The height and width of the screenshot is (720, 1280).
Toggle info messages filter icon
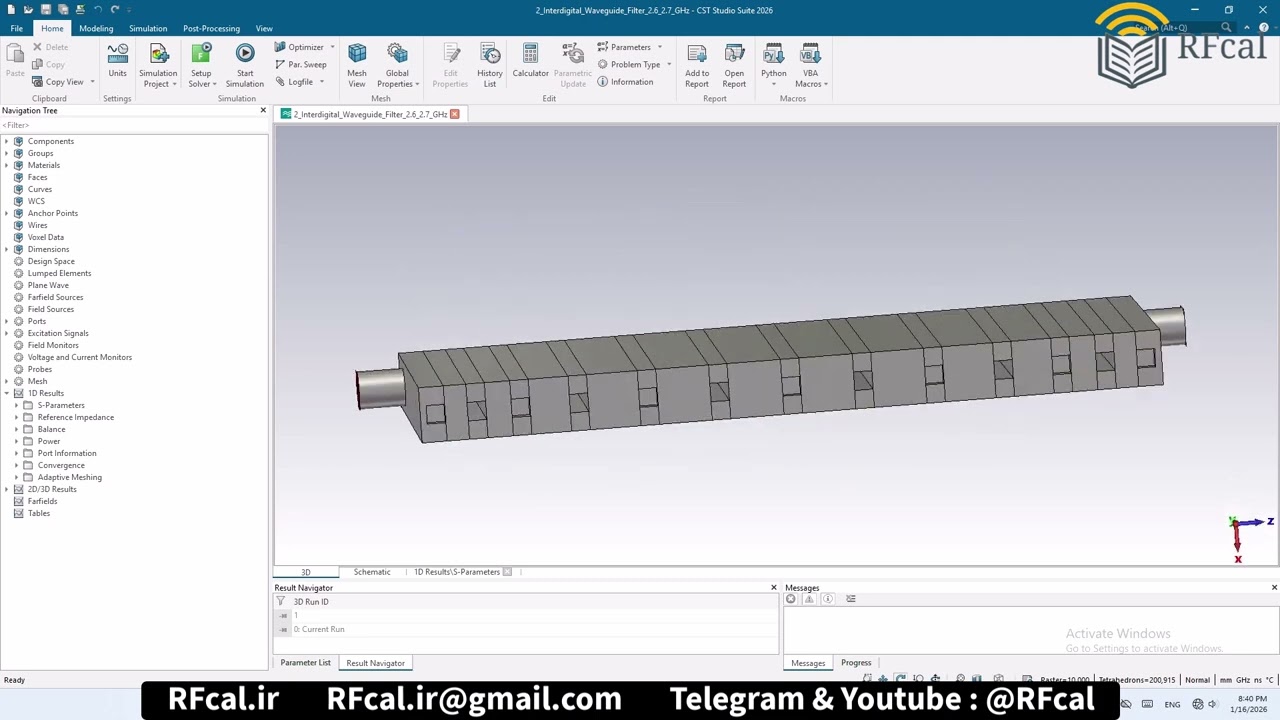[828, 599]
